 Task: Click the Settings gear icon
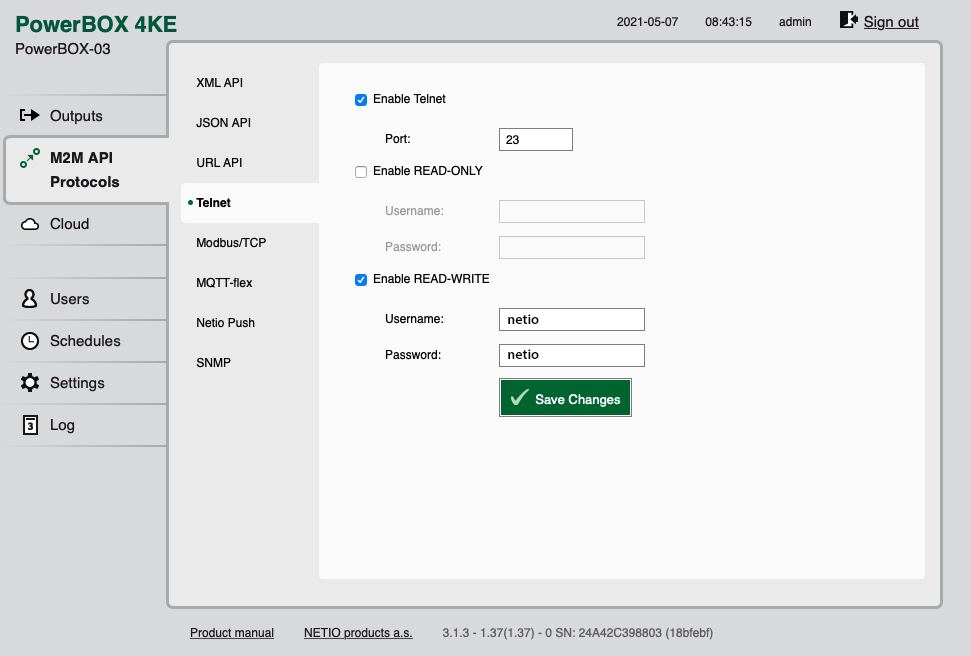pyautogui.click(x=30, y=383)
